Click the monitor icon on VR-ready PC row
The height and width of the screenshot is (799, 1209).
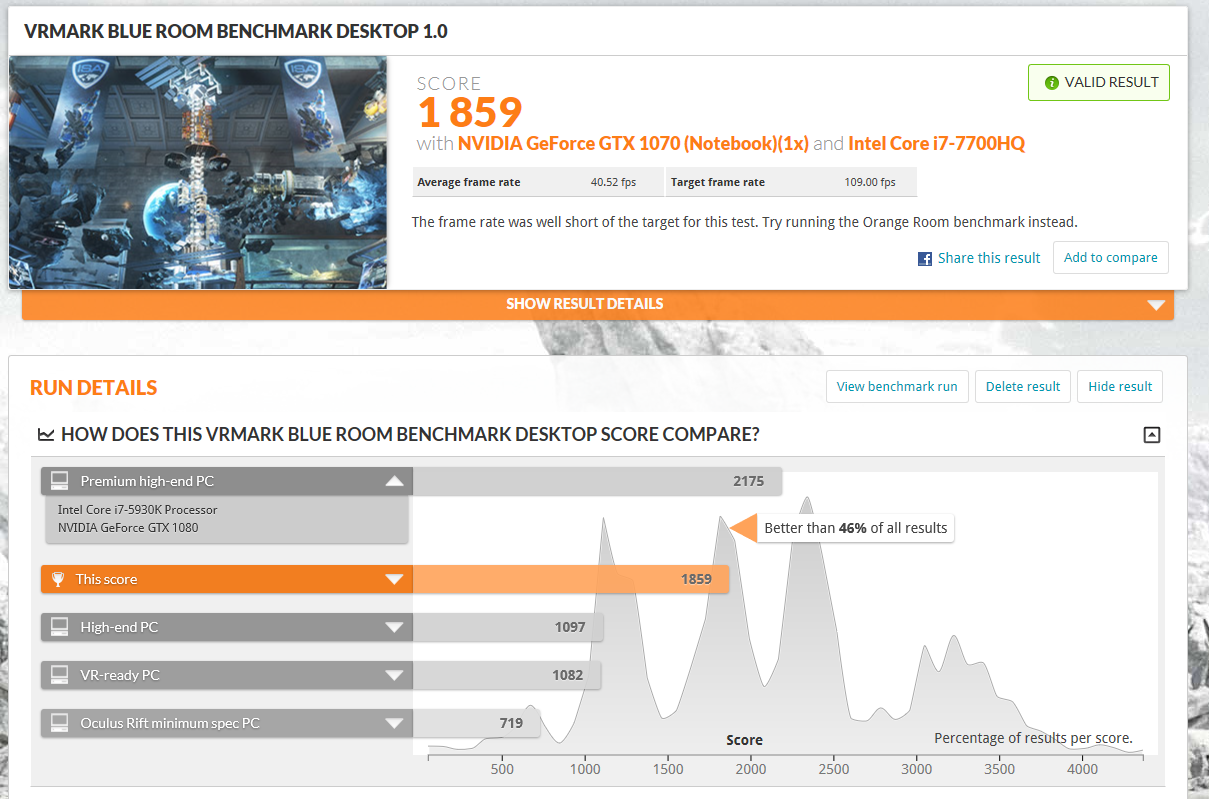pos(61,675)
